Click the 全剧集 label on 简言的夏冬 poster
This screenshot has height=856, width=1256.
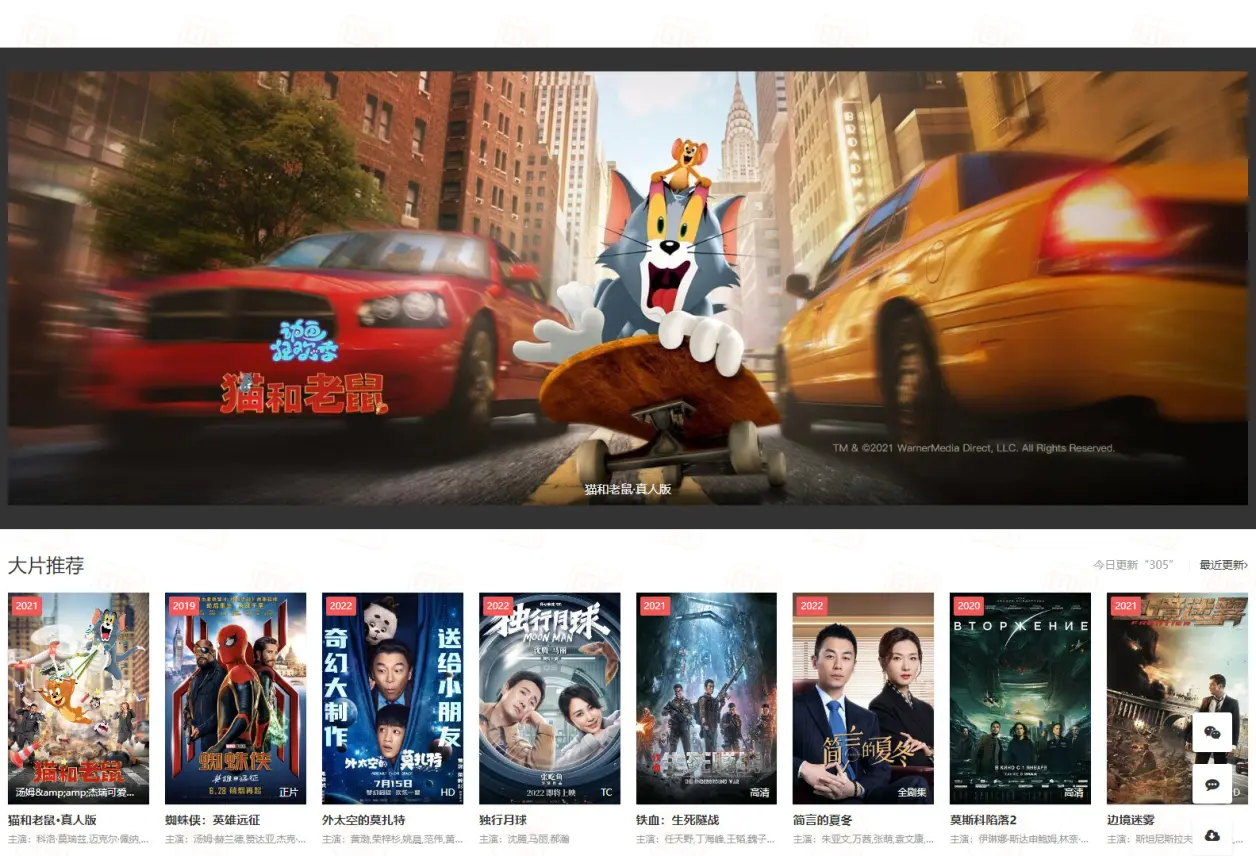point(912,792)
